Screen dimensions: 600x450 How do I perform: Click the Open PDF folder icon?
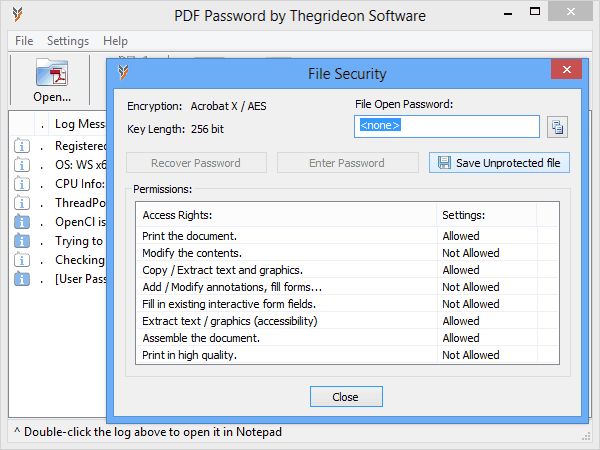tap(52, 72)
